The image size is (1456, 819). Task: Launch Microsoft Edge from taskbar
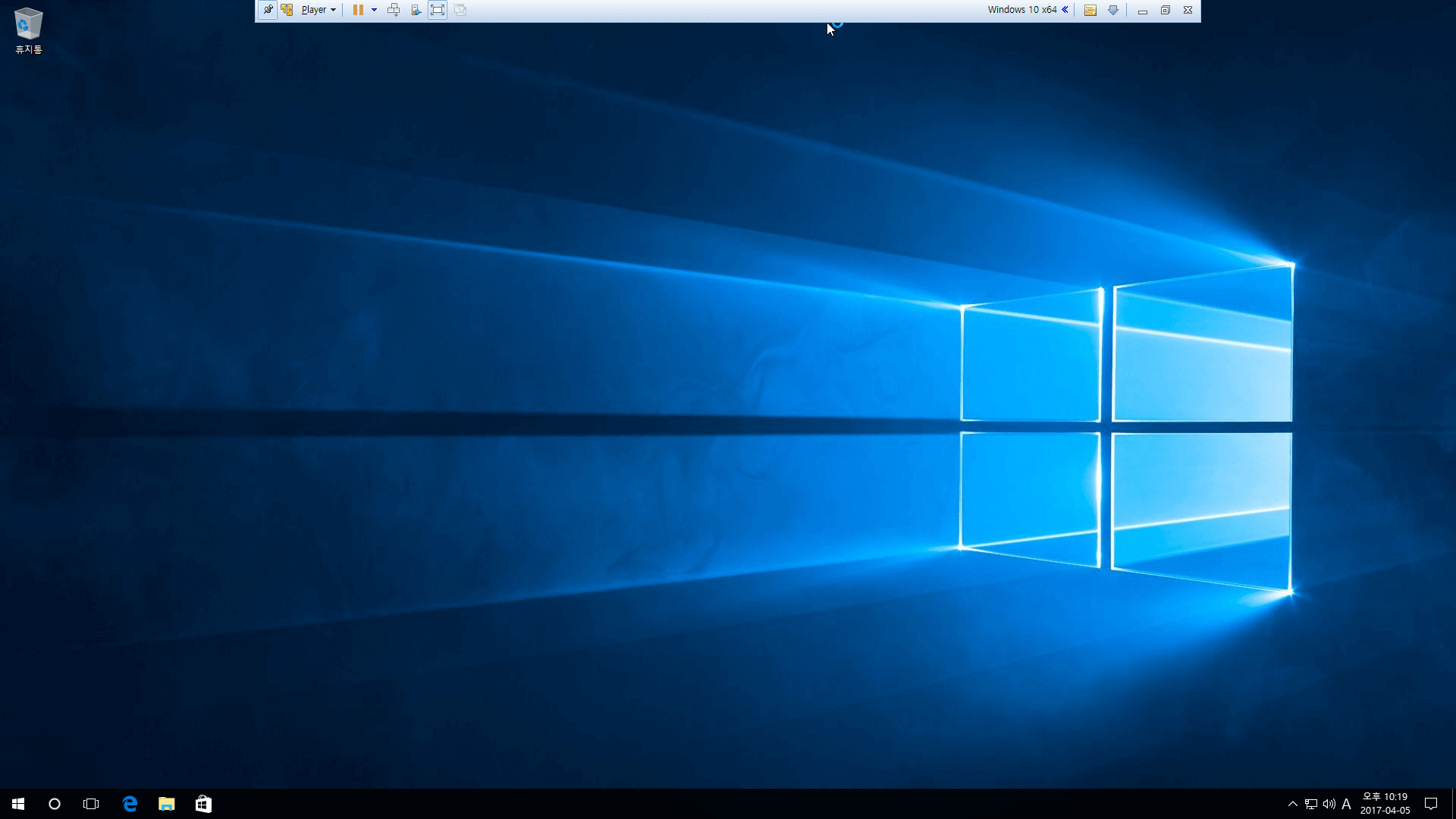[130, 804]
